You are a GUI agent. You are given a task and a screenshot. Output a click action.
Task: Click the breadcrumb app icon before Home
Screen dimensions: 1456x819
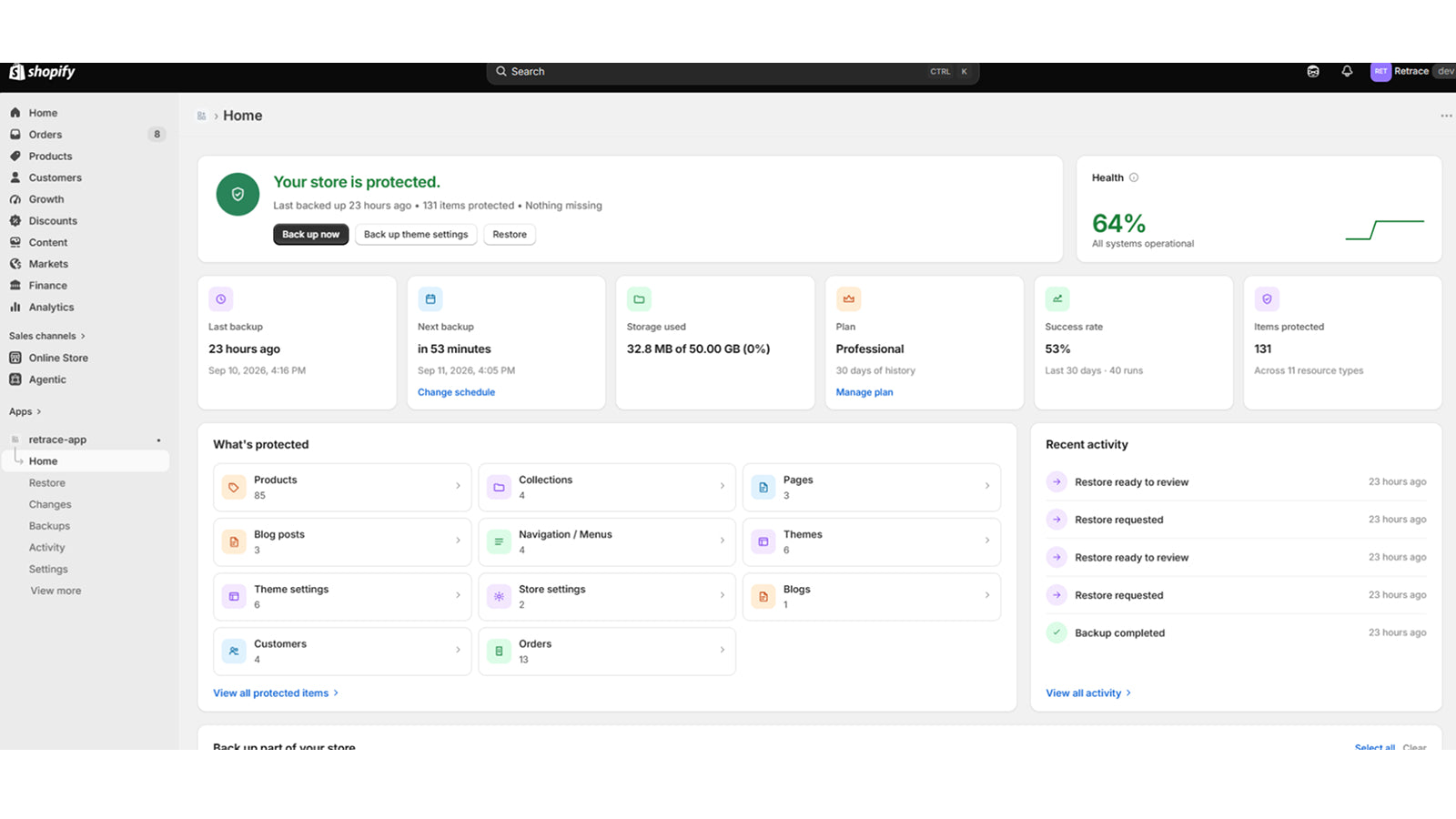click(201, 116)
